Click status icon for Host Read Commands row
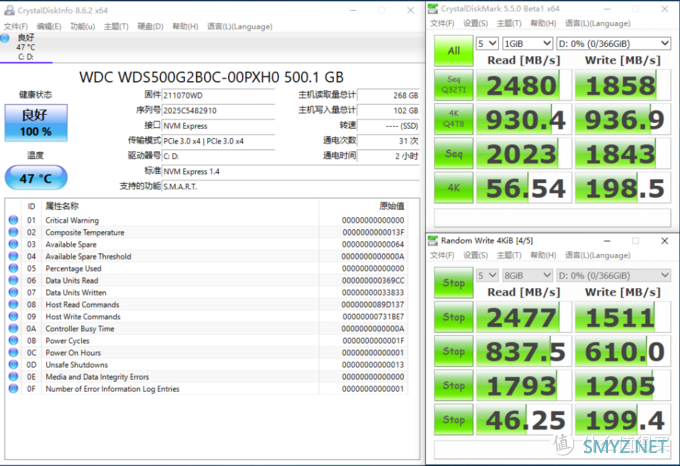680x466 pixels. tap(13, 304)
